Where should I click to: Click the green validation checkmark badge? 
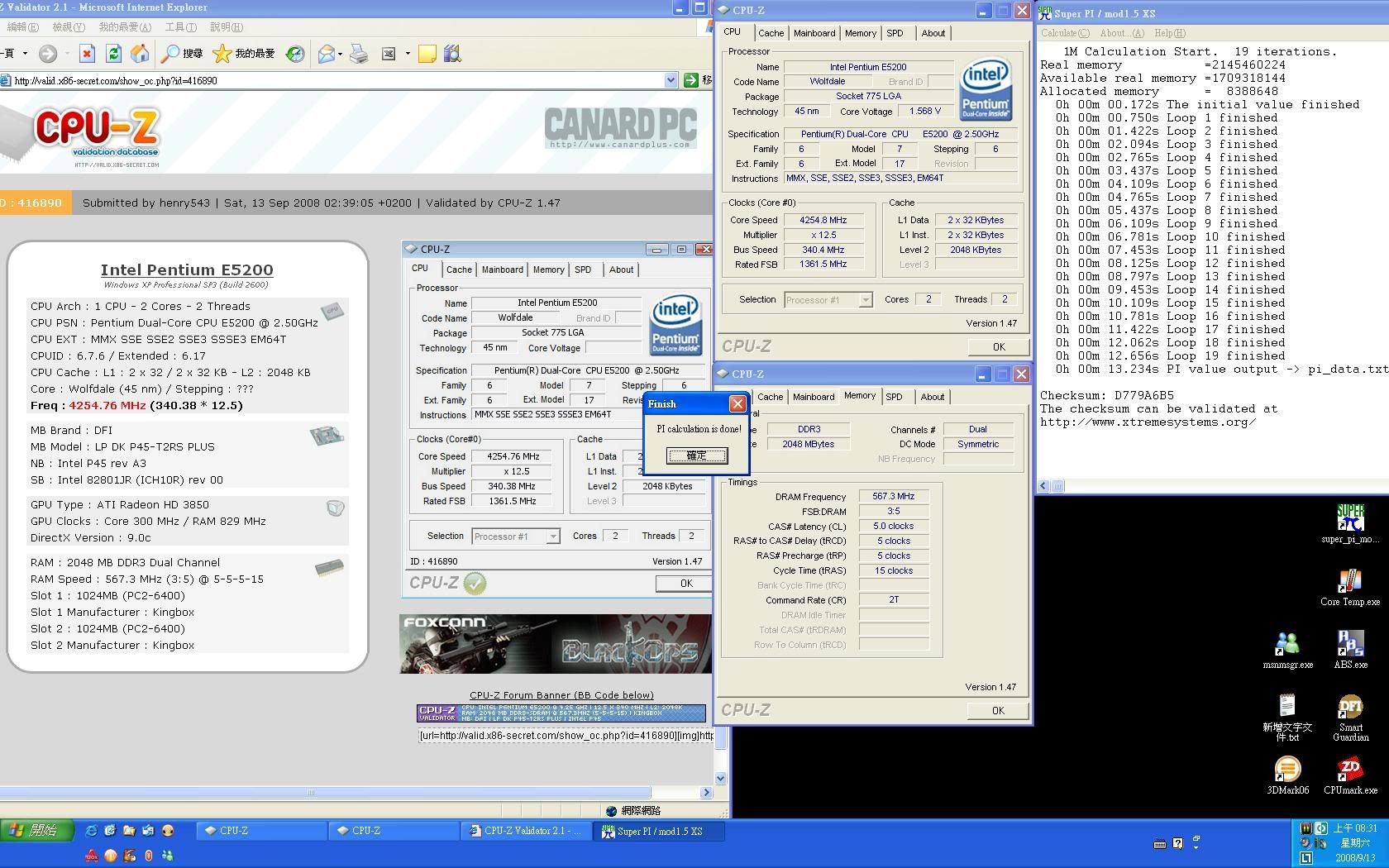pyautogui.click(x=475, y=584)
